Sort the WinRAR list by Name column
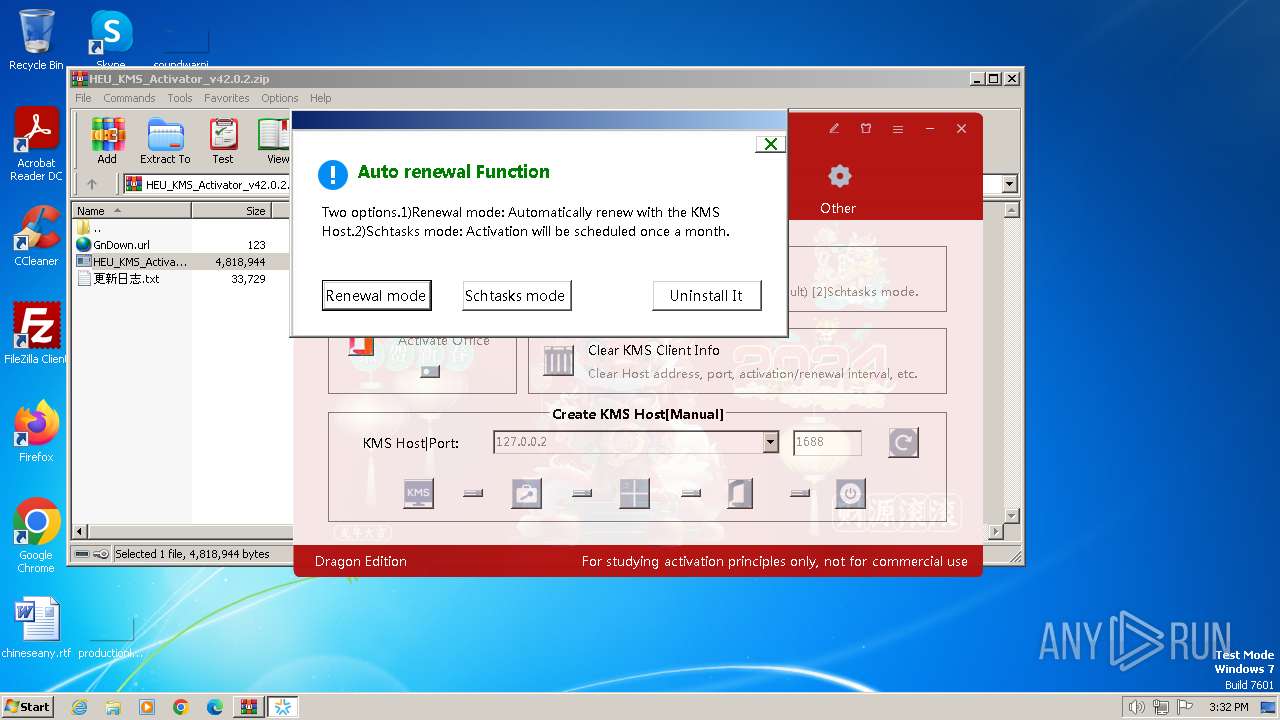This screenshot has height=720, width=1280. [x=132, y=211]
